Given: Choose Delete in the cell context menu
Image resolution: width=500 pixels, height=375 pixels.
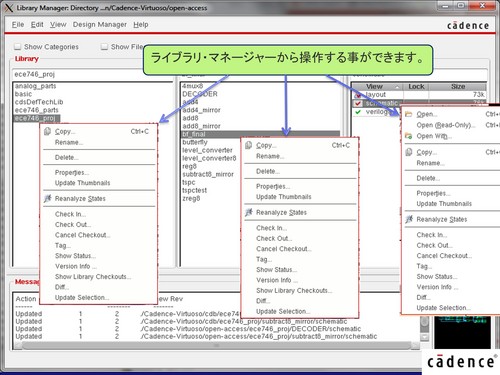Looking at the screenshot, I should [x=268, y=171].
